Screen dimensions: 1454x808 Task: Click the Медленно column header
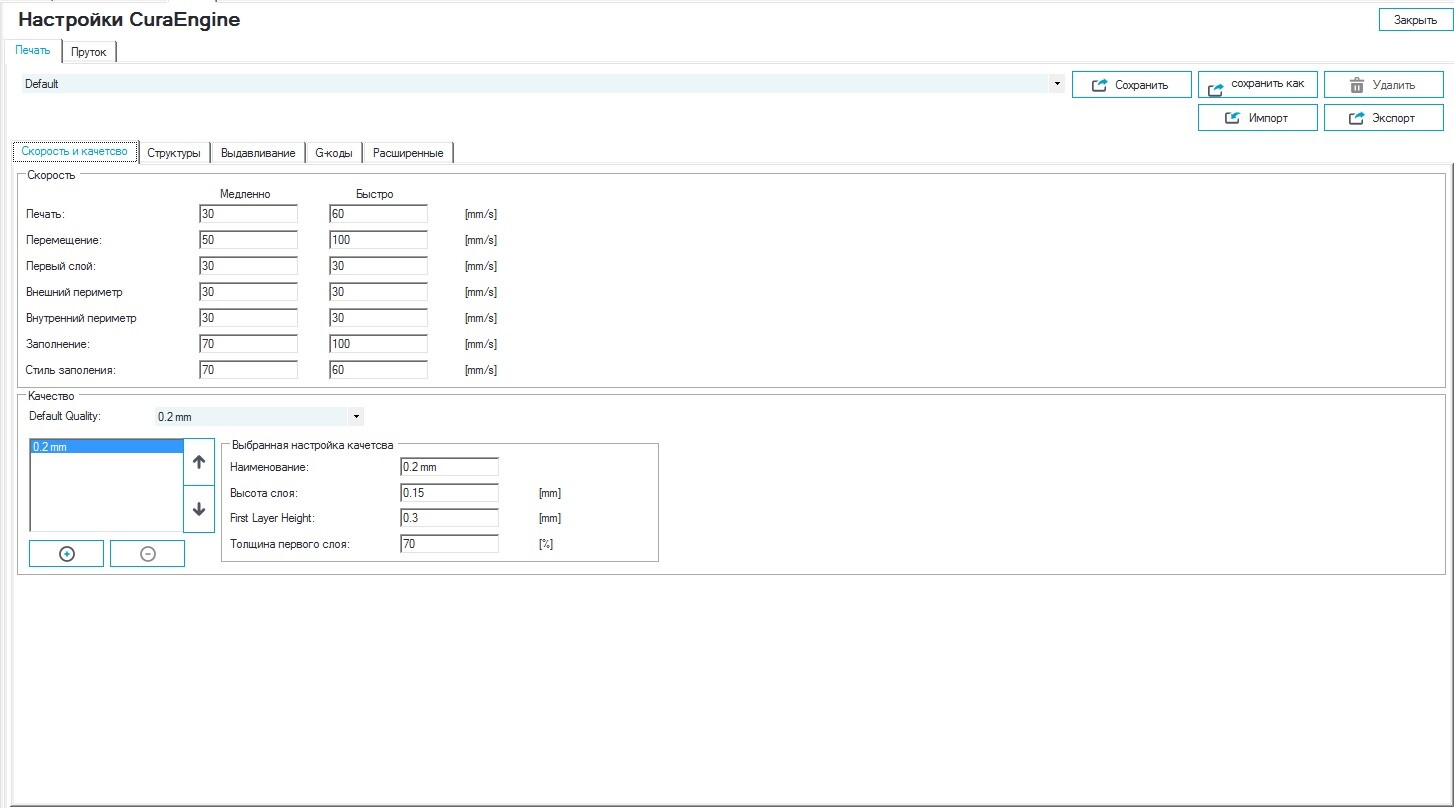point(245,194)
